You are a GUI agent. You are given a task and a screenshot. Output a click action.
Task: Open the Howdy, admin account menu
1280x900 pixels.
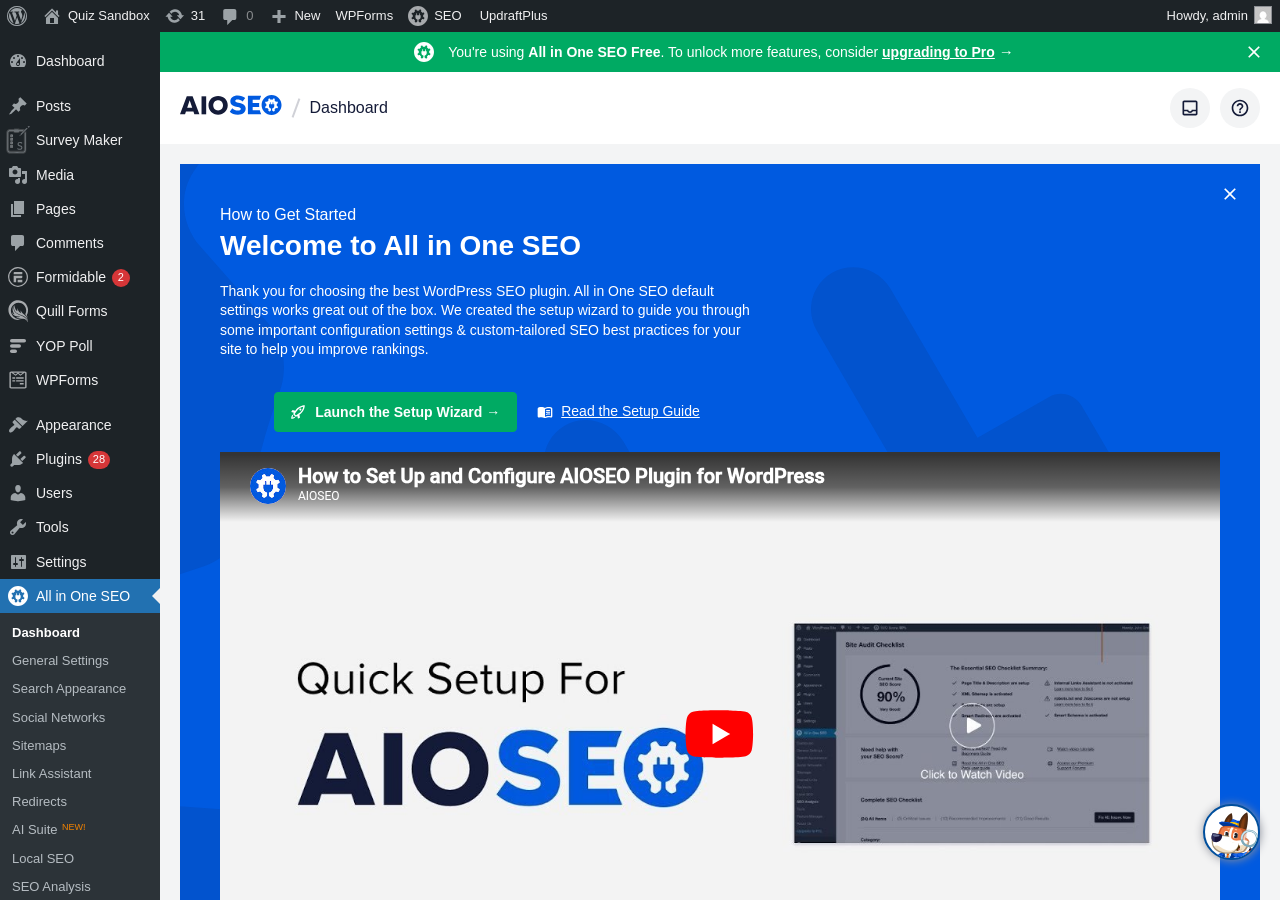[1218, 16]
